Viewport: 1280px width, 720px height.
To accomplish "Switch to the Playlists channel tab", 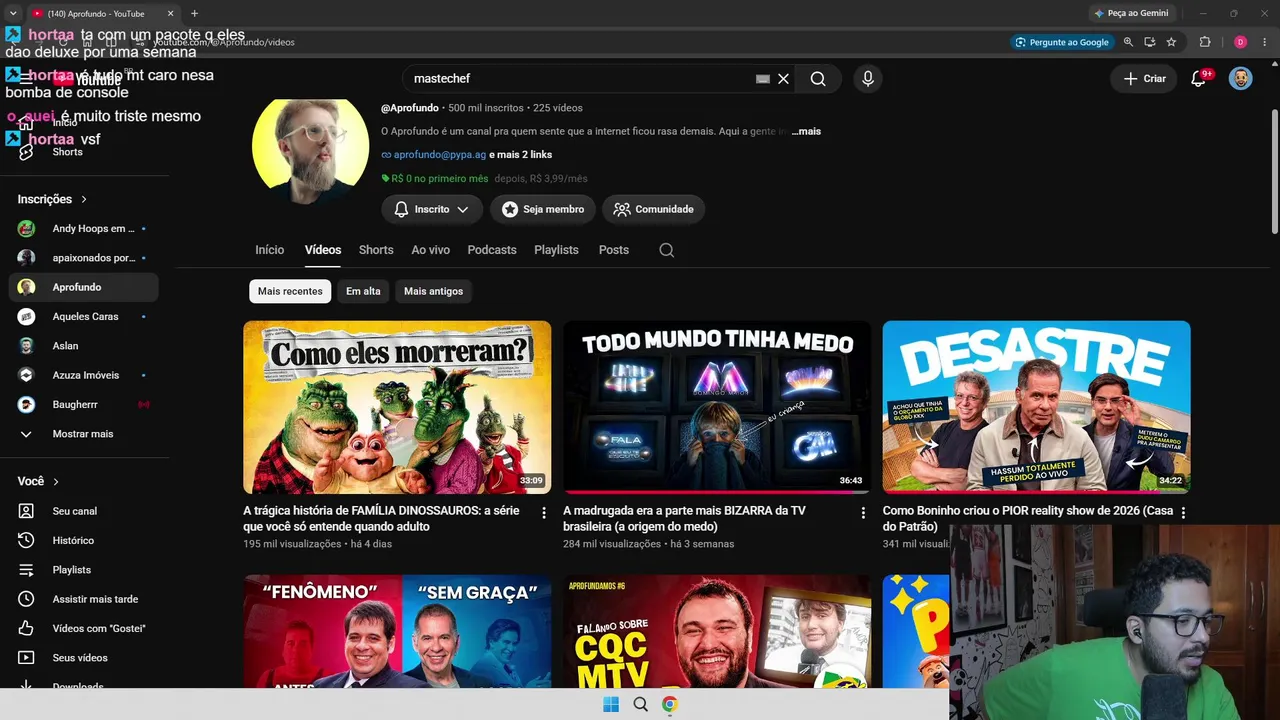I will pos(556,250).
